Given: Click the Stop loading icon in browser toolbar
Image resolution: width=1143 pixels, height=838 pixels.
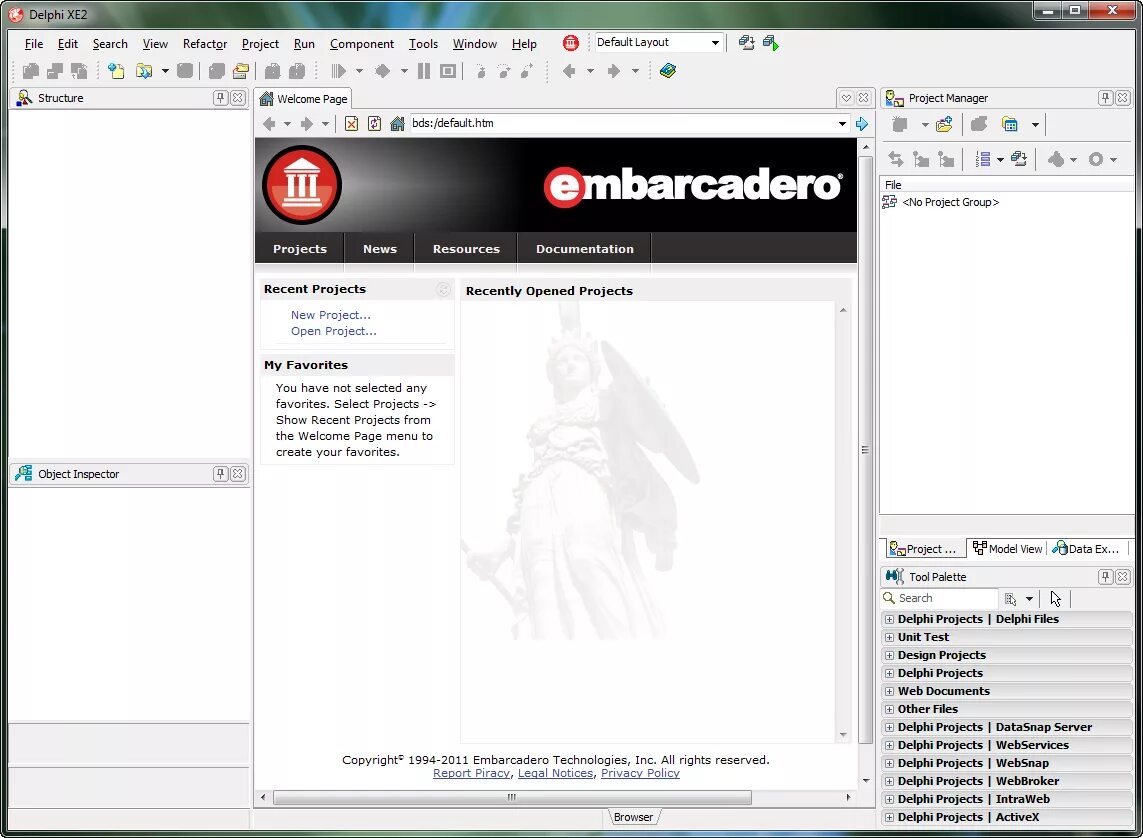Looking at the screenshot, I should pos(351,124).
